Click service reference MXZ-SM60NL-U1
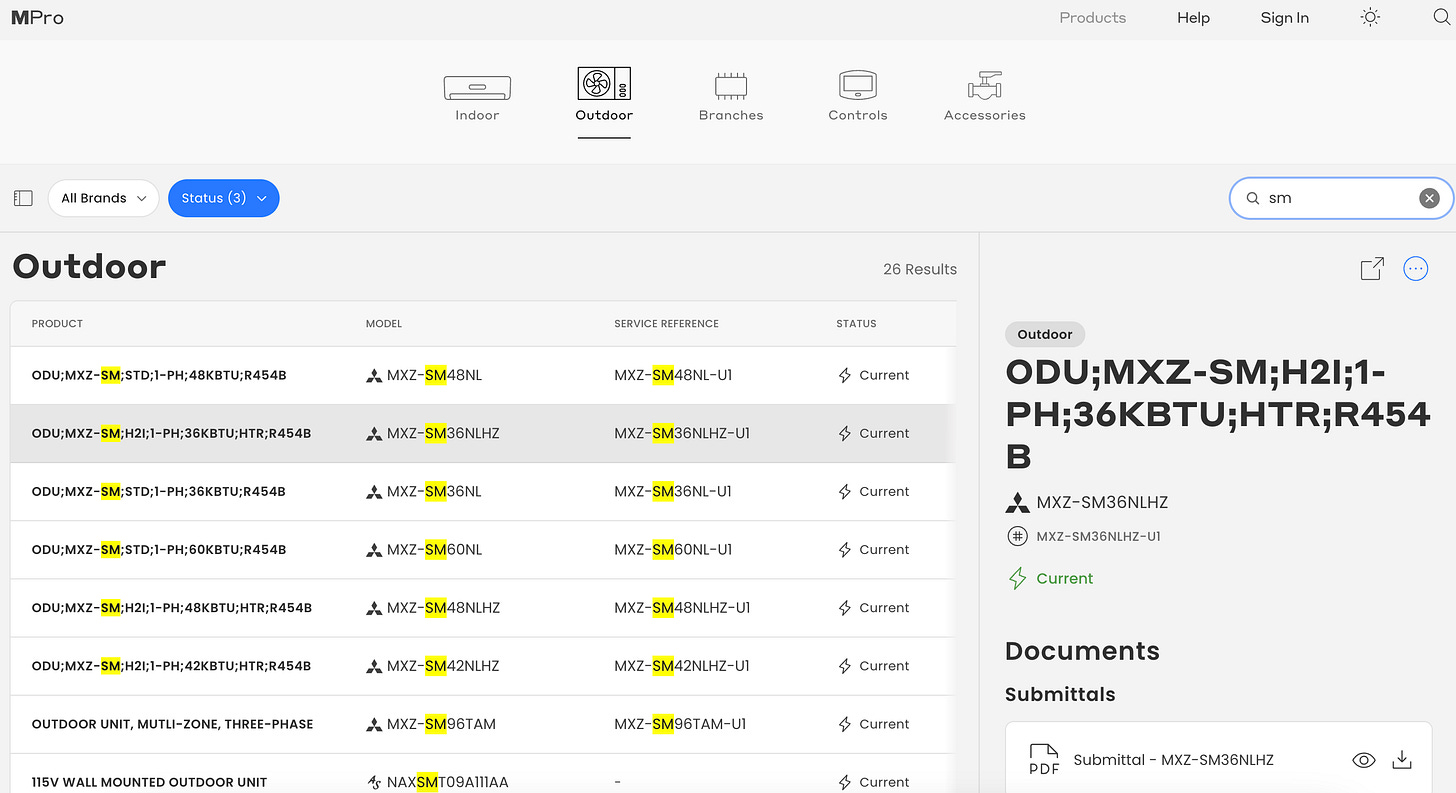 [673, 550]
